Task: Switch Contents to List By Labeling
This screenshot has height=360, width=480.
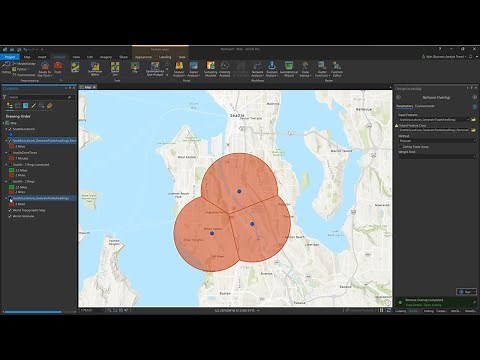Action: 50,106
